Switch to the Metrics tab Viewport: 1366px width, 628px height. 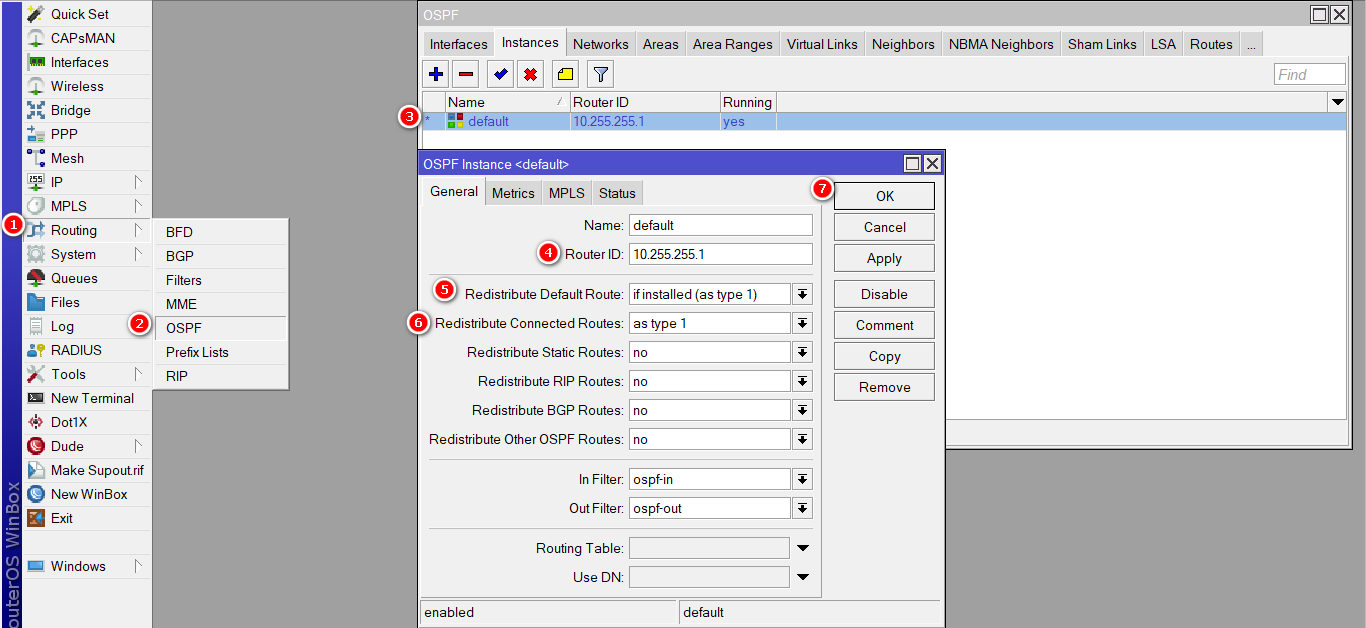click(x=513, y=193)
